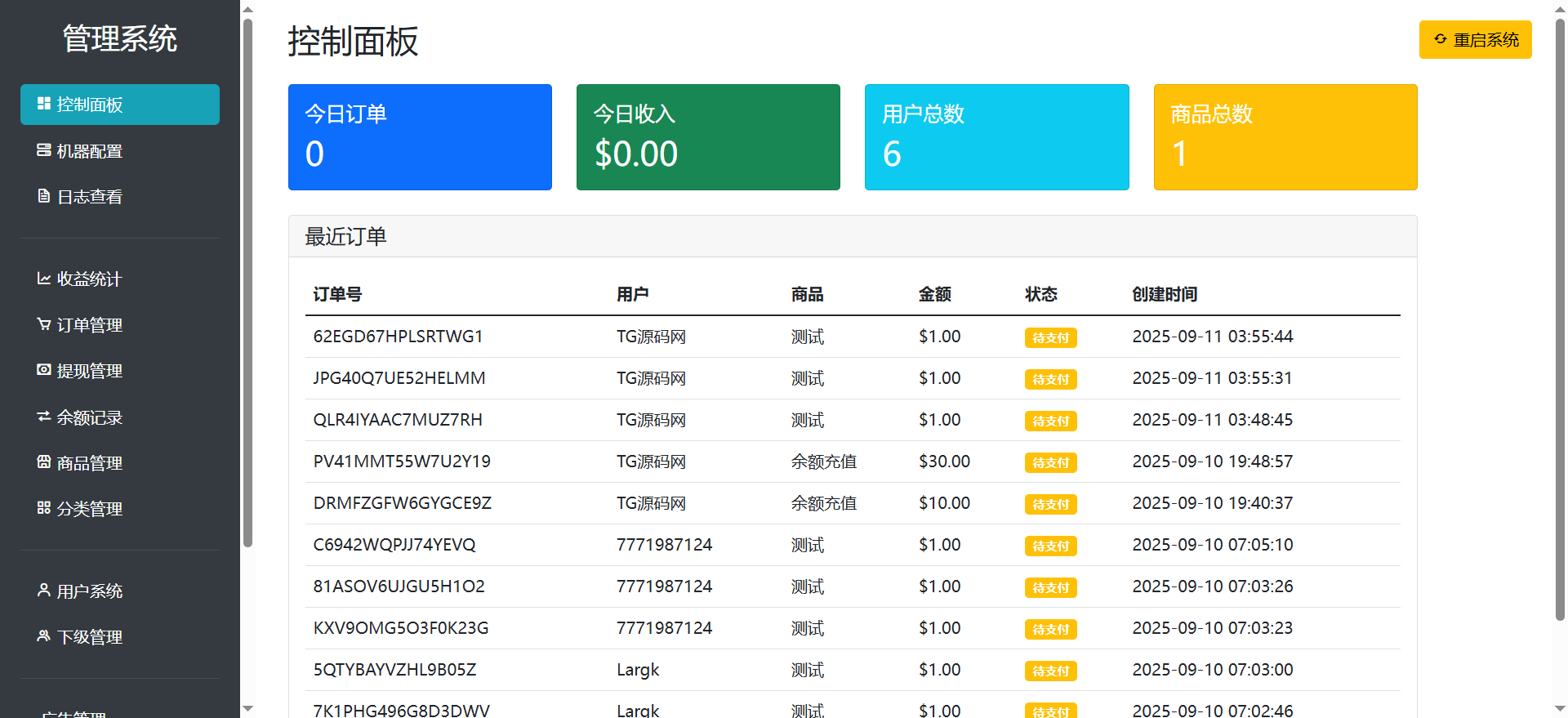Click the server icon beside 机器配置
The width and height of the screenshot is (1568, 718).
pyautogui.click(x=44, y=150)
